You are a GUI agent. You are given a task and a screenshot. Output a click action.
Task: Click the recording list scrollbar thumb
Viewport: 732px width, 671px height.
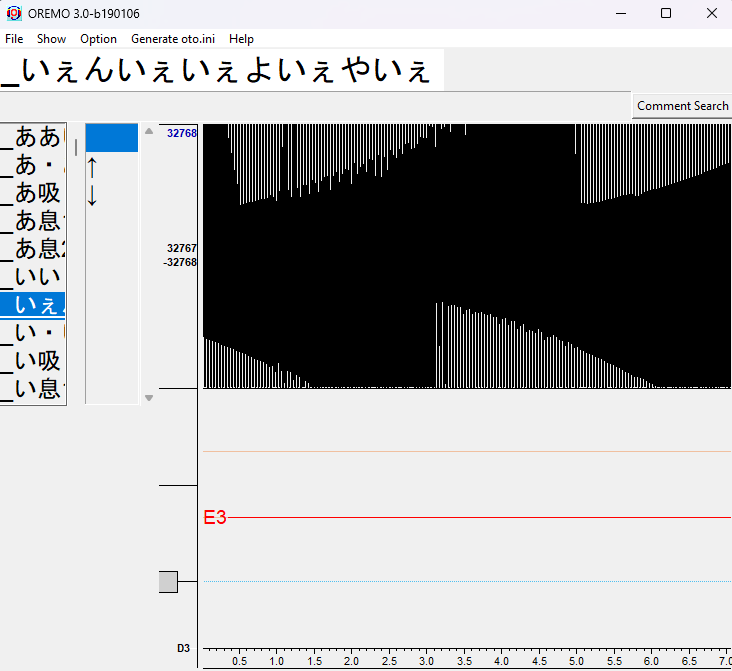(x=76, y=147)
